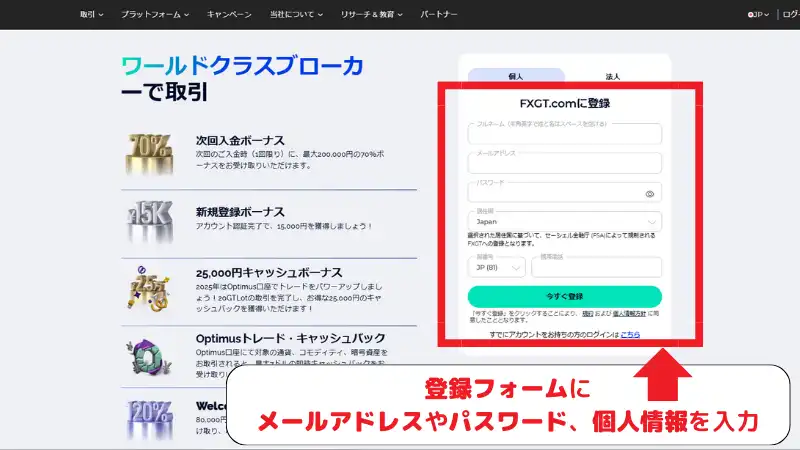Click the 携帯電話 number field

[596, 267]
